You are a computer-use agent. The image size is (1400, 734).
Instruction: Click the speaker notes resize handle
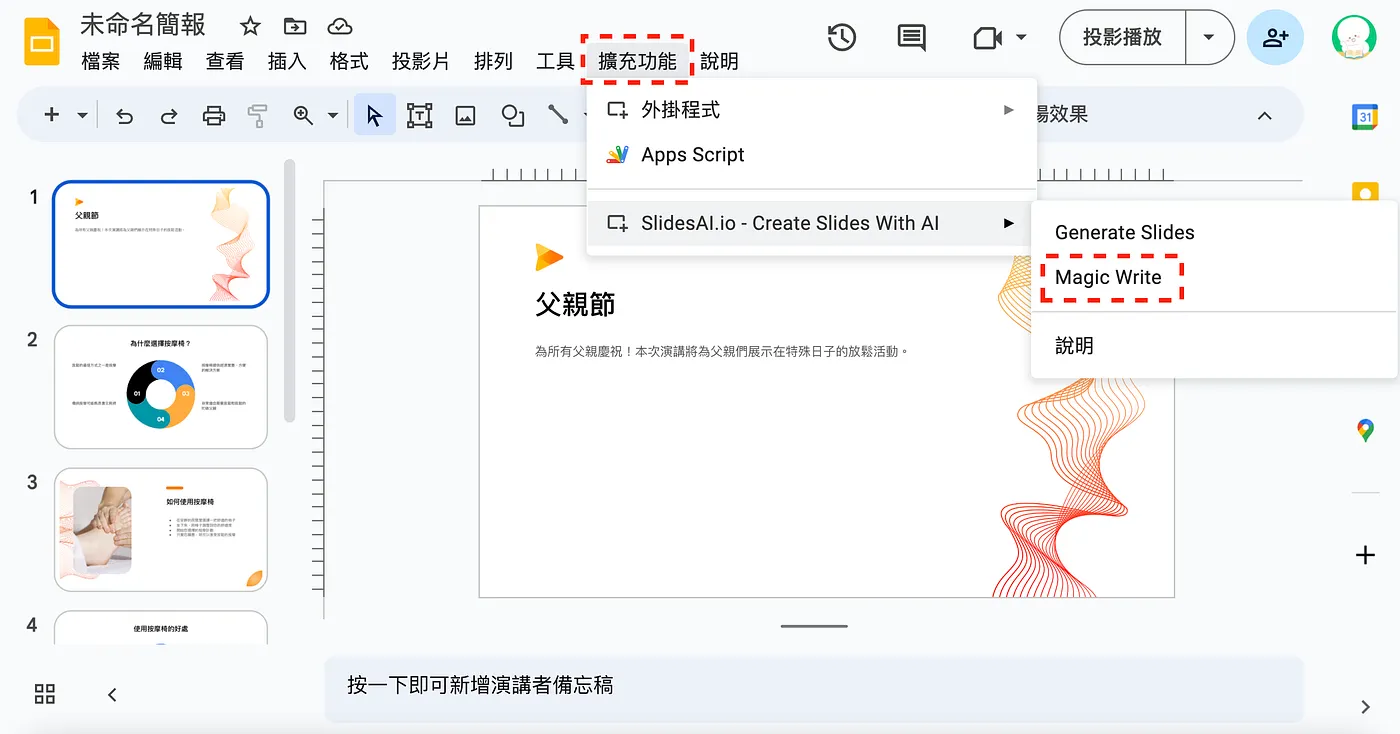[x=814, y=626]
